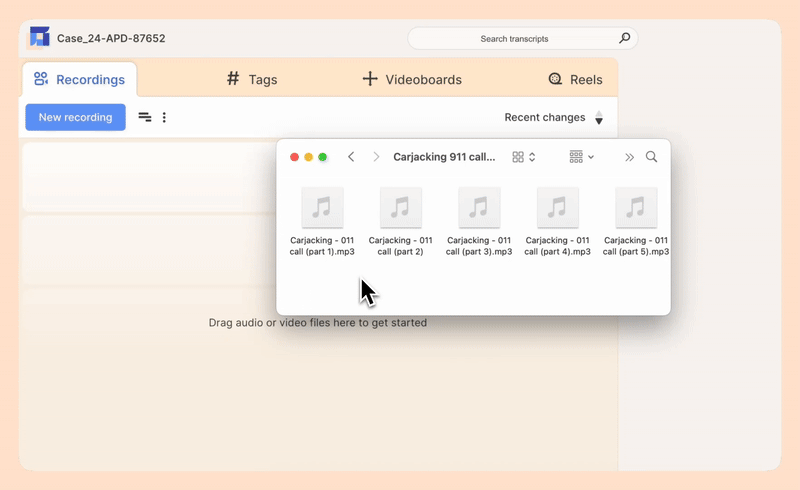Click the search magnifier in Search transcripts
The width and height of the screenshot is (800, 490).
point(625,38)
